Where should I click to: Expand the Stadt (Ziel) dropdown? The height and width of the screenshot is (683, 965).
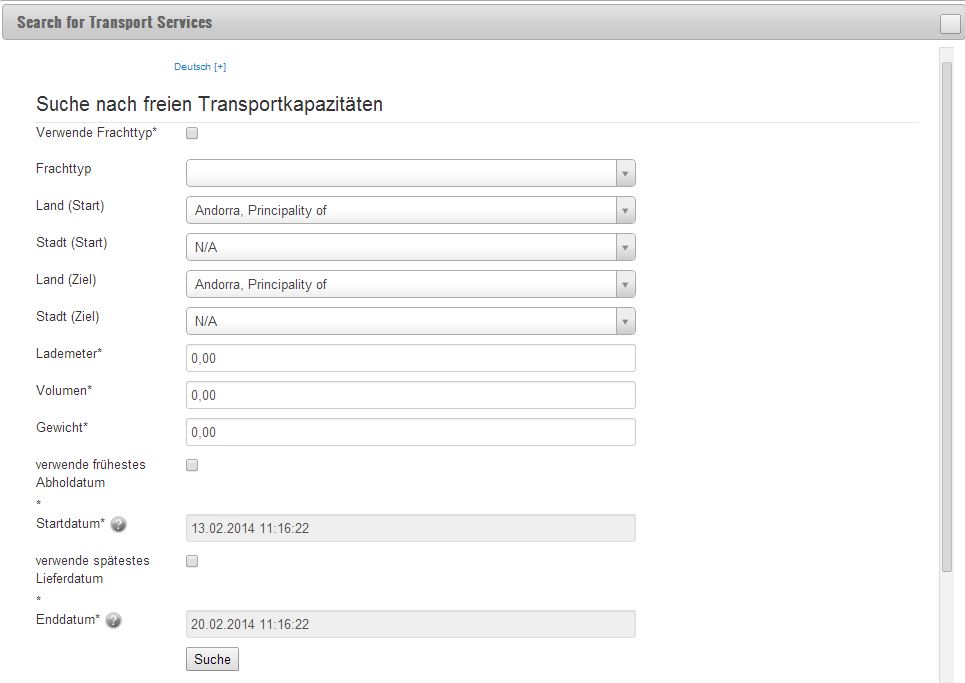(410, 321)
